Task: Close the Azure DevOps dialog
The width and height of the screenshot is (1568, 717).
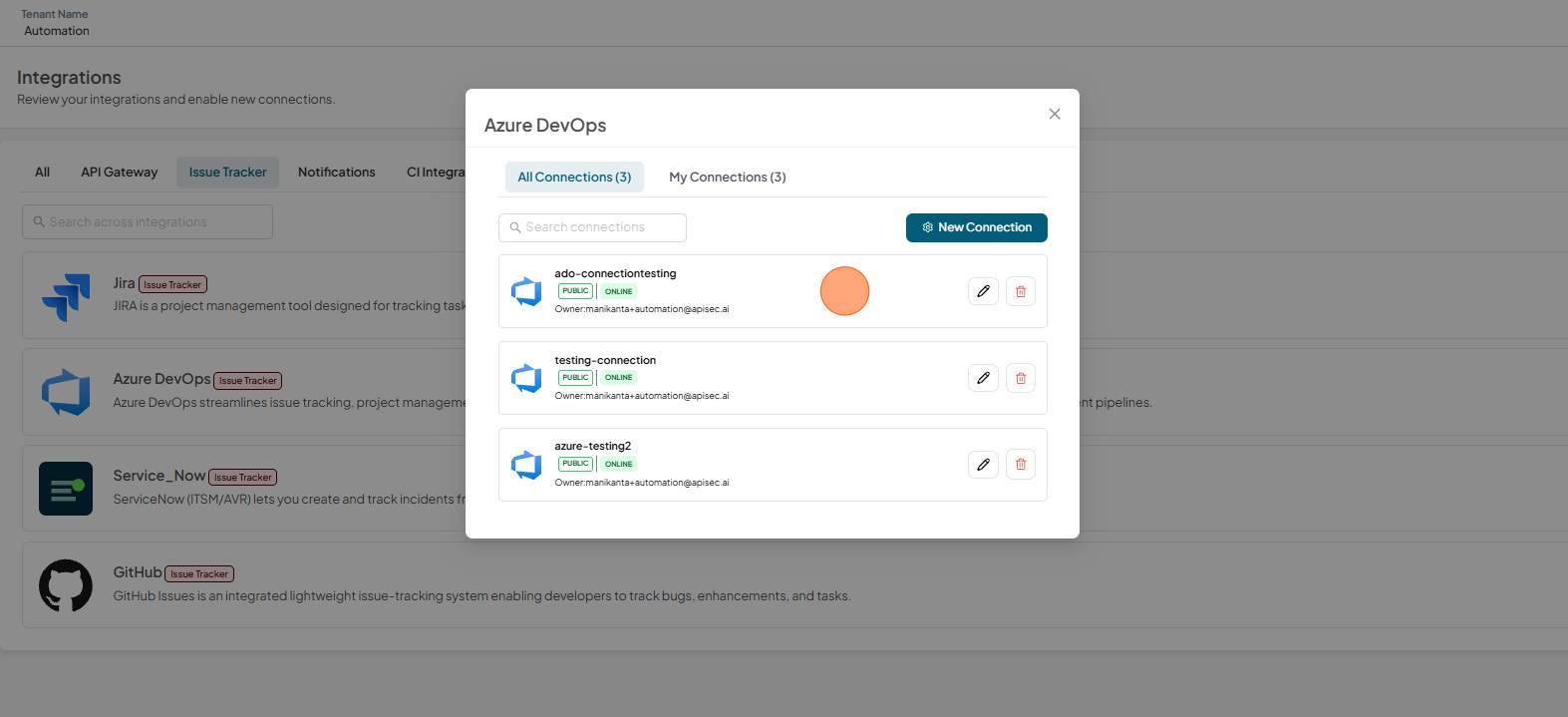Action: point(1055,114)
